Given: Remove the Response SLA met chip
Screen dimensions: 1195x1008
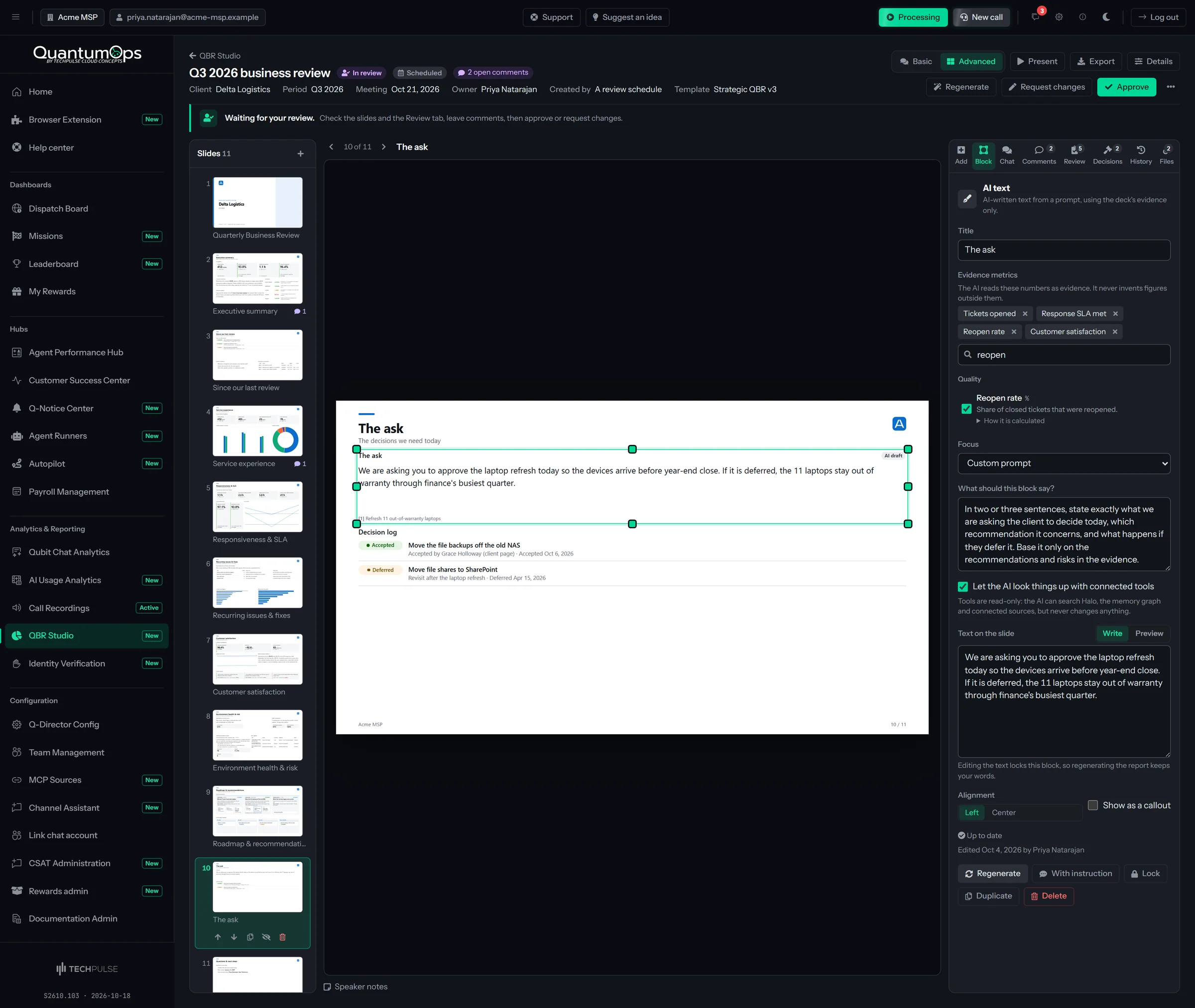Looking at the screenshot, I should (x=1115, y=314).
